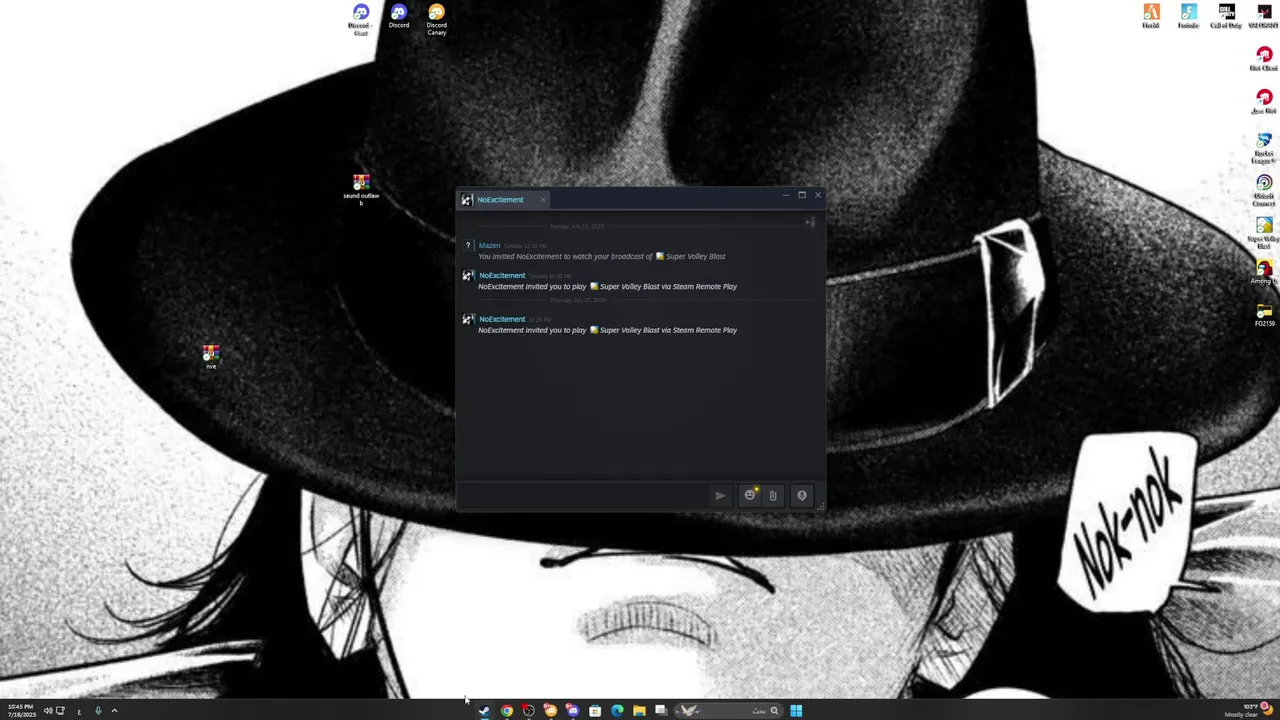Open Ubisoft Connect desktop shortcut
This screenshot has width=1280, height=720.
[x=1264, y=191]
